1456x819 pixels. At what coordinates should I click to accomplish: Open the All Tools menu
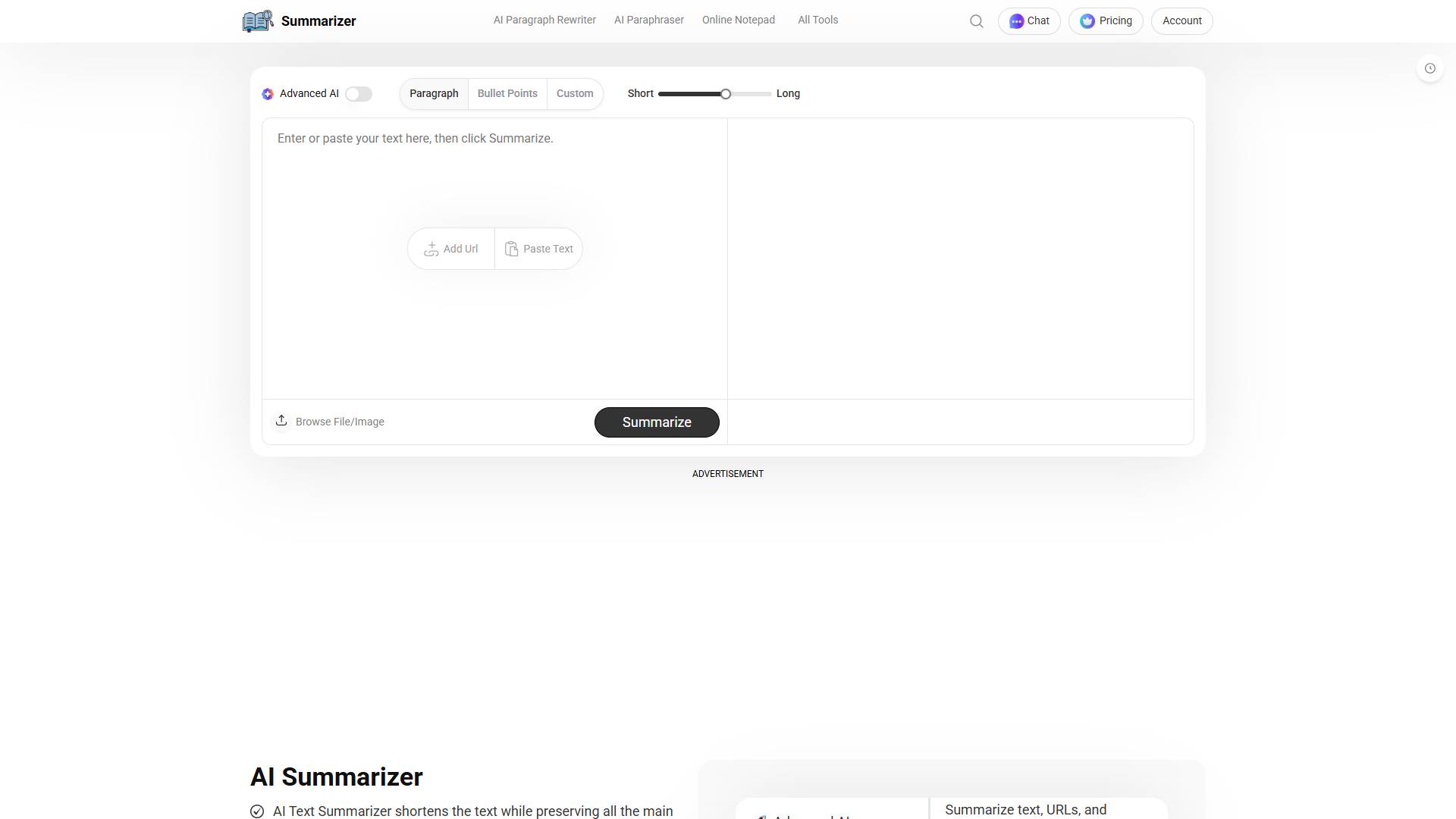click(818, 20)
